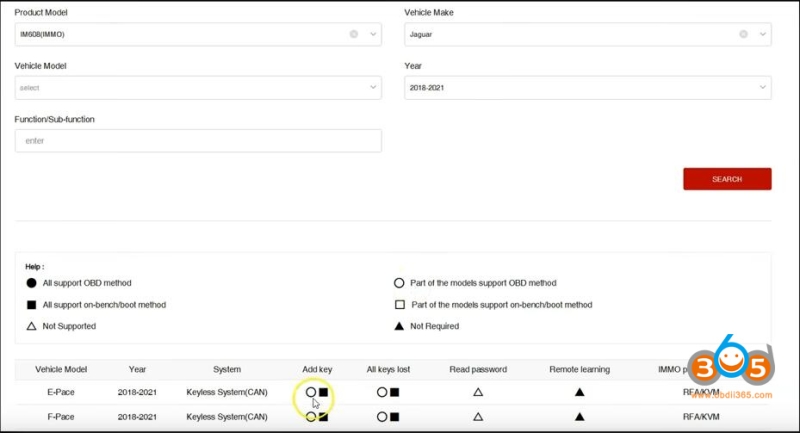
Task: Clear the Product Model selection
Action: click(x=354, y=34)
